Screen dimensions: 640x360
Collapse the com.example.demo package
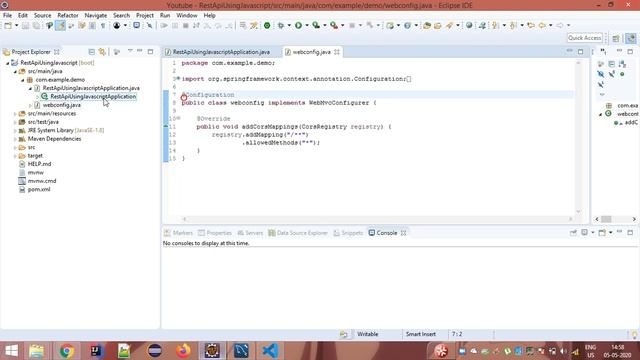[x=23, y=80]
